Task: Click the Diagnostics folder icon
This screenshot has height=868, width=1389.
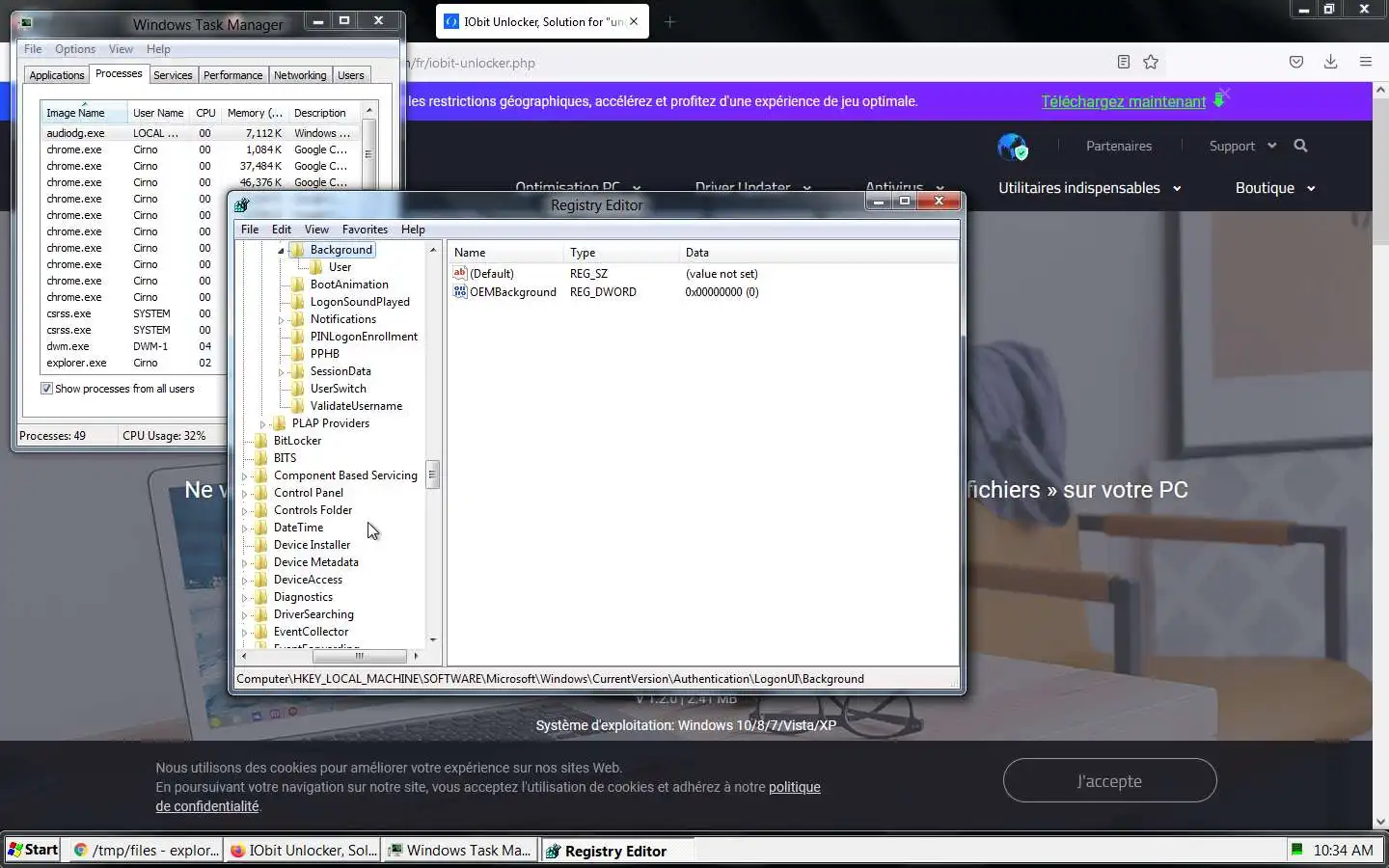Action: (261, 597)
